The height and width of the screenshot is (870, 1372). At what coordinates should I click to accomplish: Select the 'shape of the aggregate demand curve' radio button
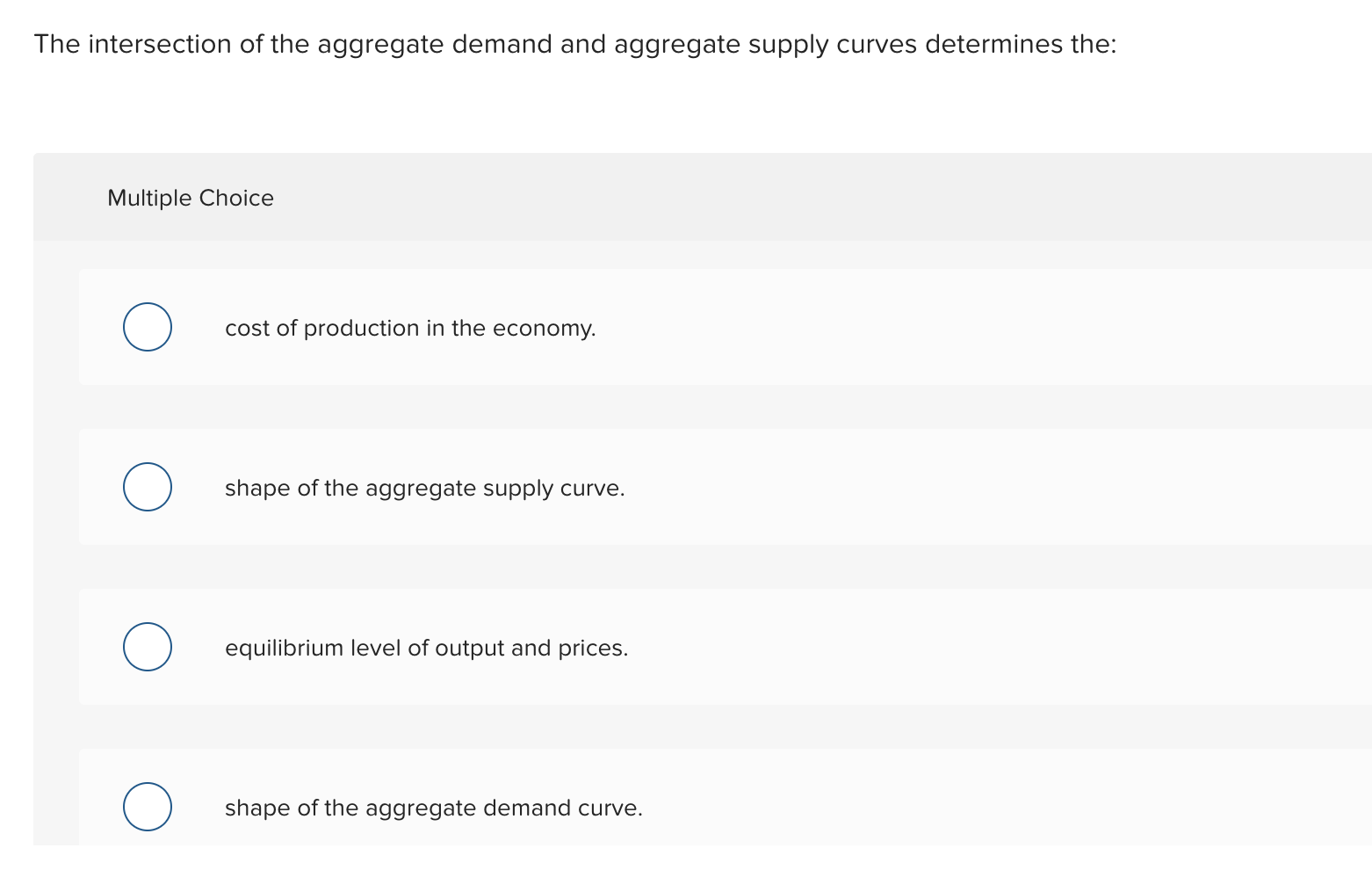[147, 806]
